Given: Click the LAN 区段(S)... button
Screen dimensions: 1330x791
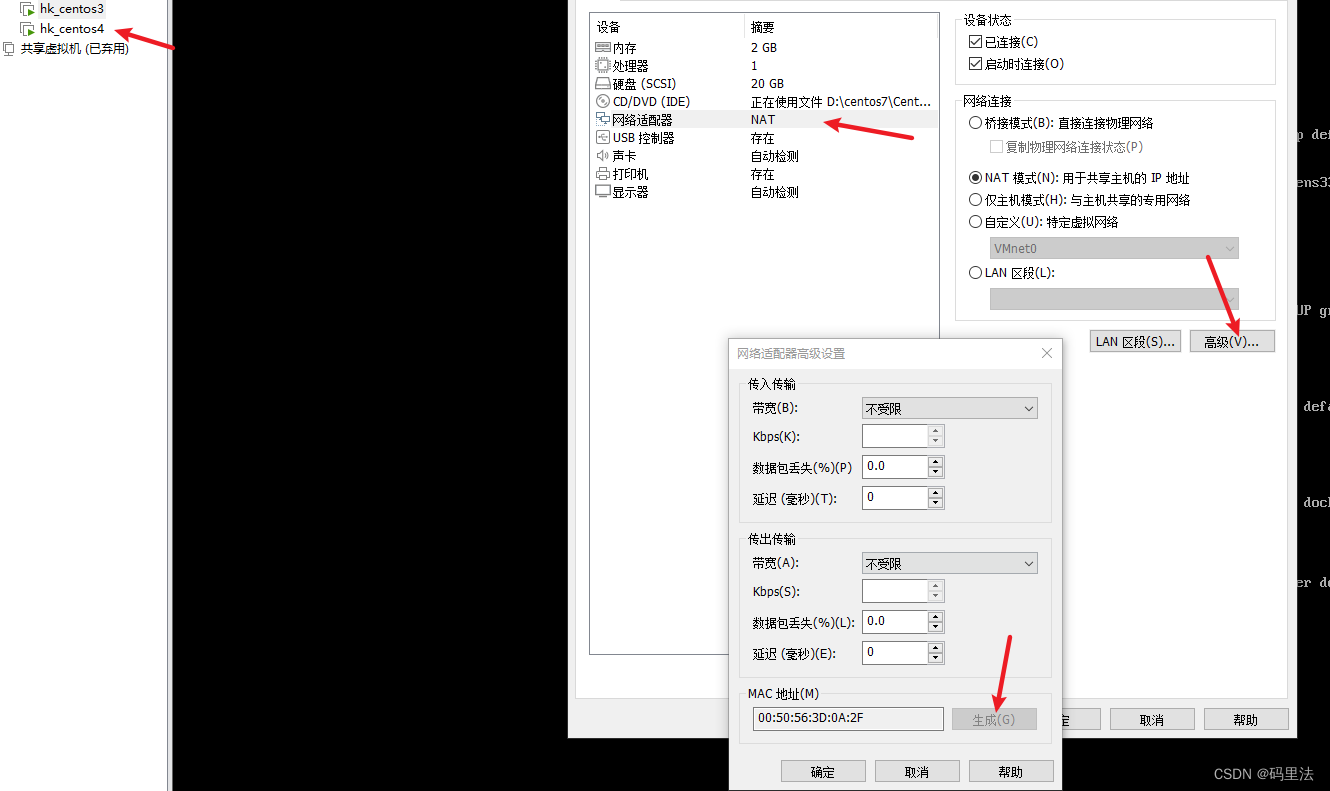Looking at the screenshot, I should point(1135,341).
